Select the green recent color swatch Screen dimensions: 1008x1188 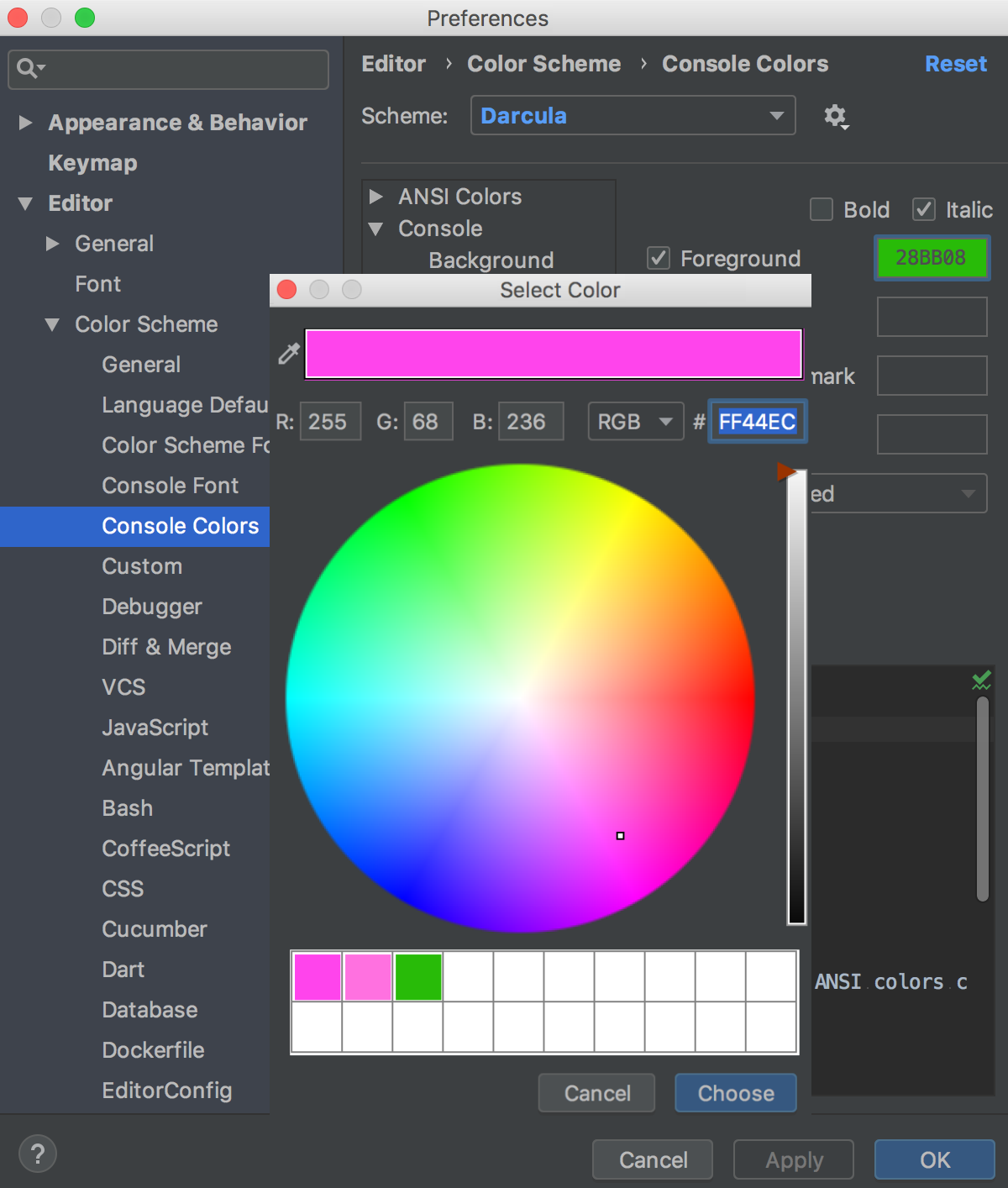(x=418, y=977)
